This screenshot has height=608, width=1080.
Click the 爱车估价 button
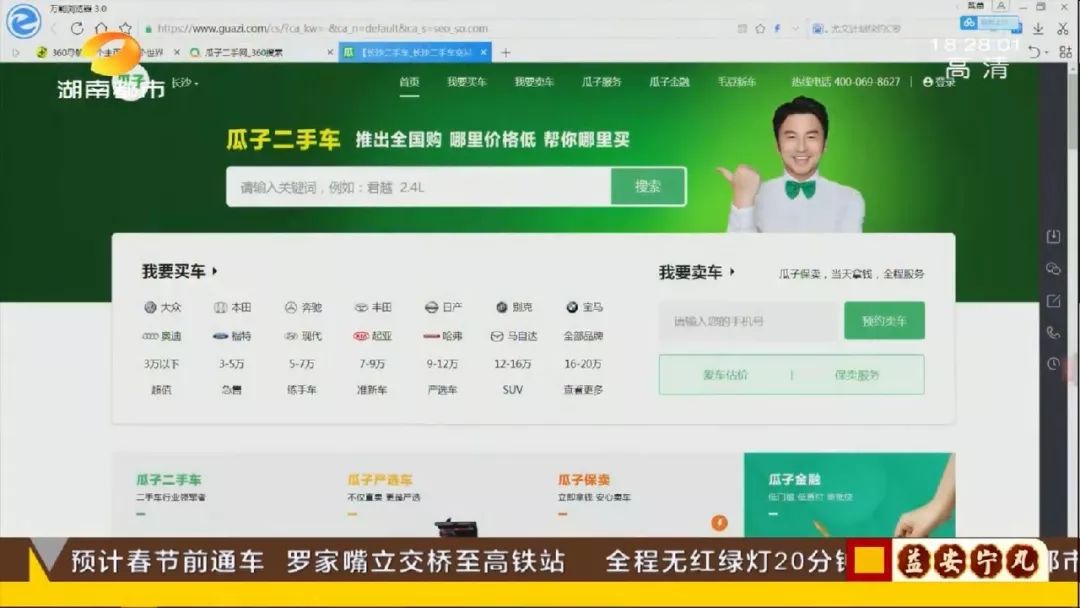[x=725, y=375]
